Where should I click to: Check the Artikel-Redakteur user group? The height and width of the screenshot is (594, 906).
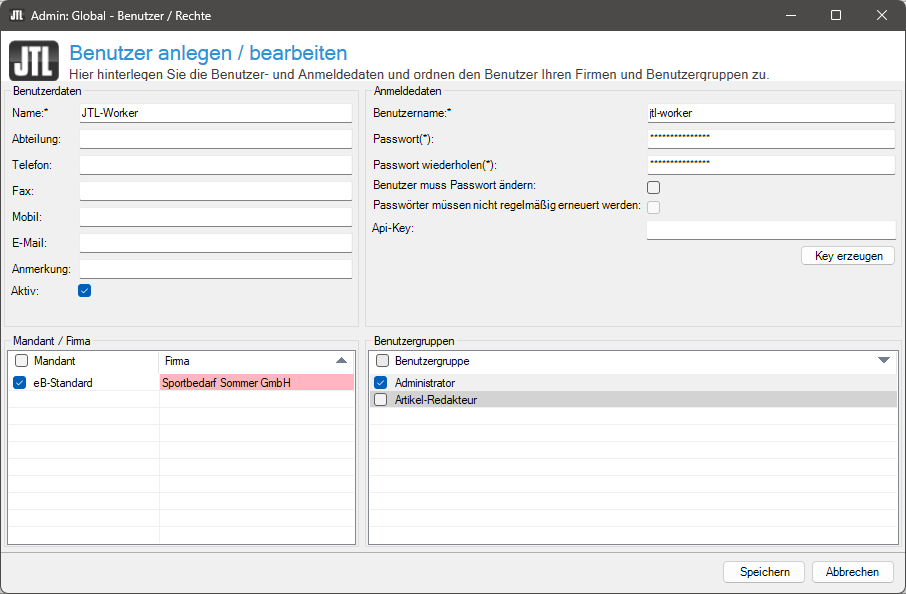tap(380, 400)
